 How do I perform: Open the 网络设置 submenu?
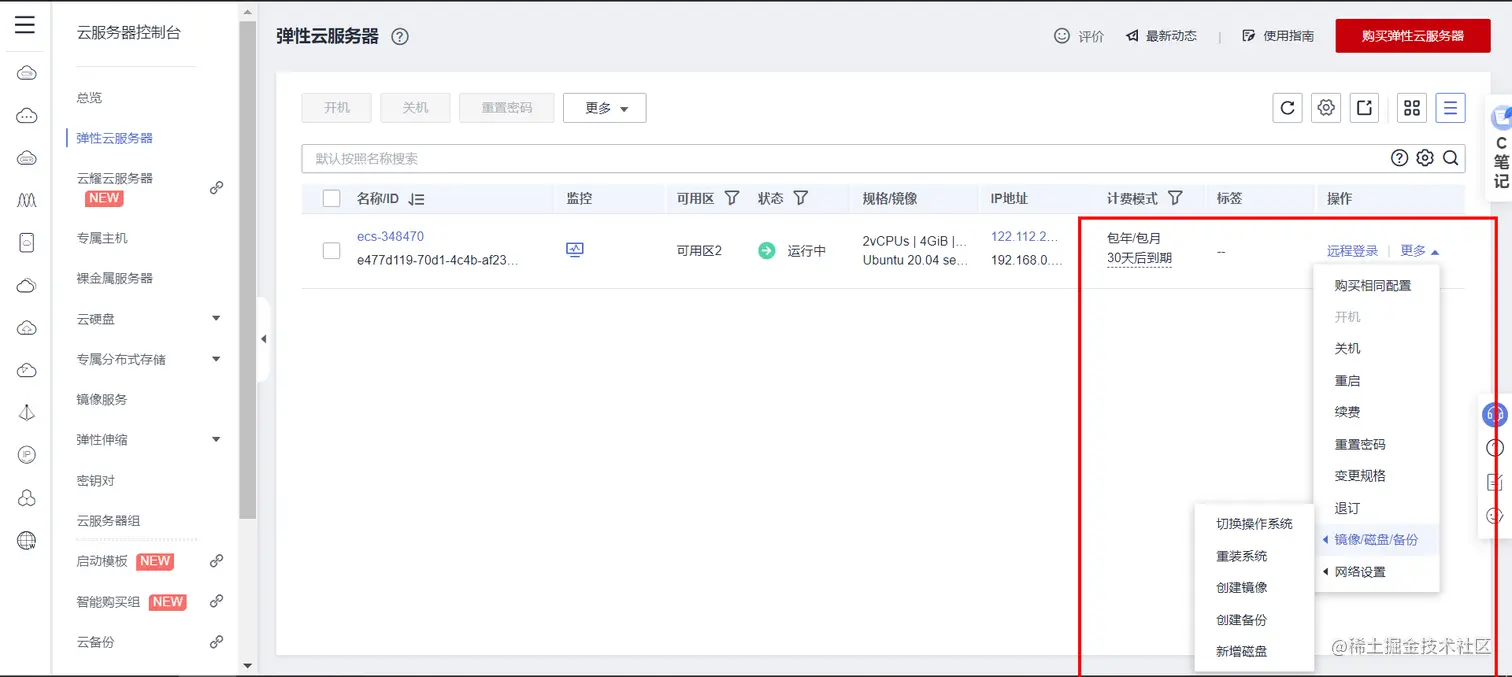tap(1376, 572)
